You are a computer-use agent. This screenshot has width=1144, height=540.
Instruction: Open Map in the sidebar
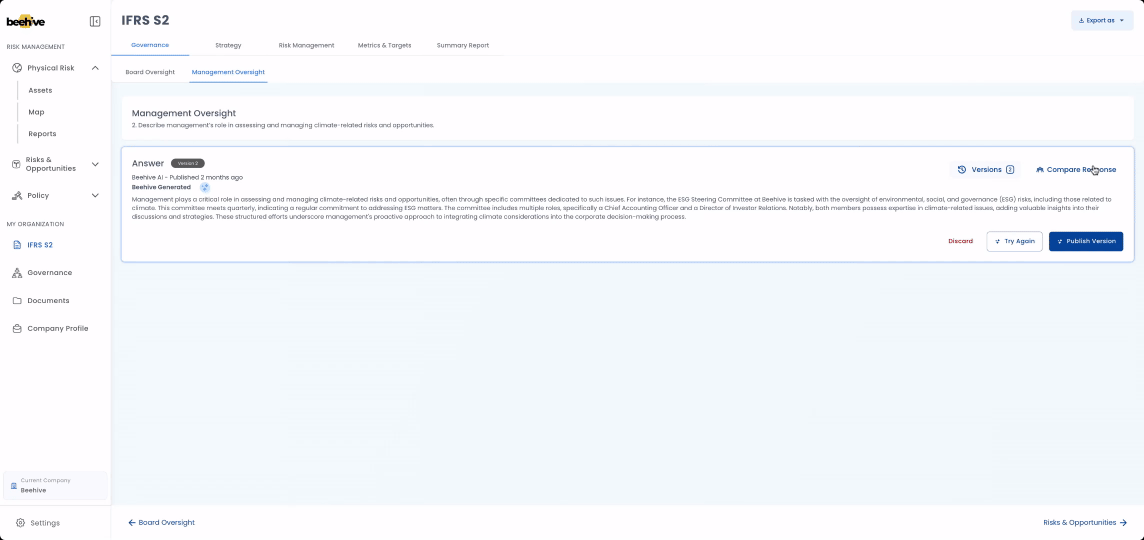36,112
